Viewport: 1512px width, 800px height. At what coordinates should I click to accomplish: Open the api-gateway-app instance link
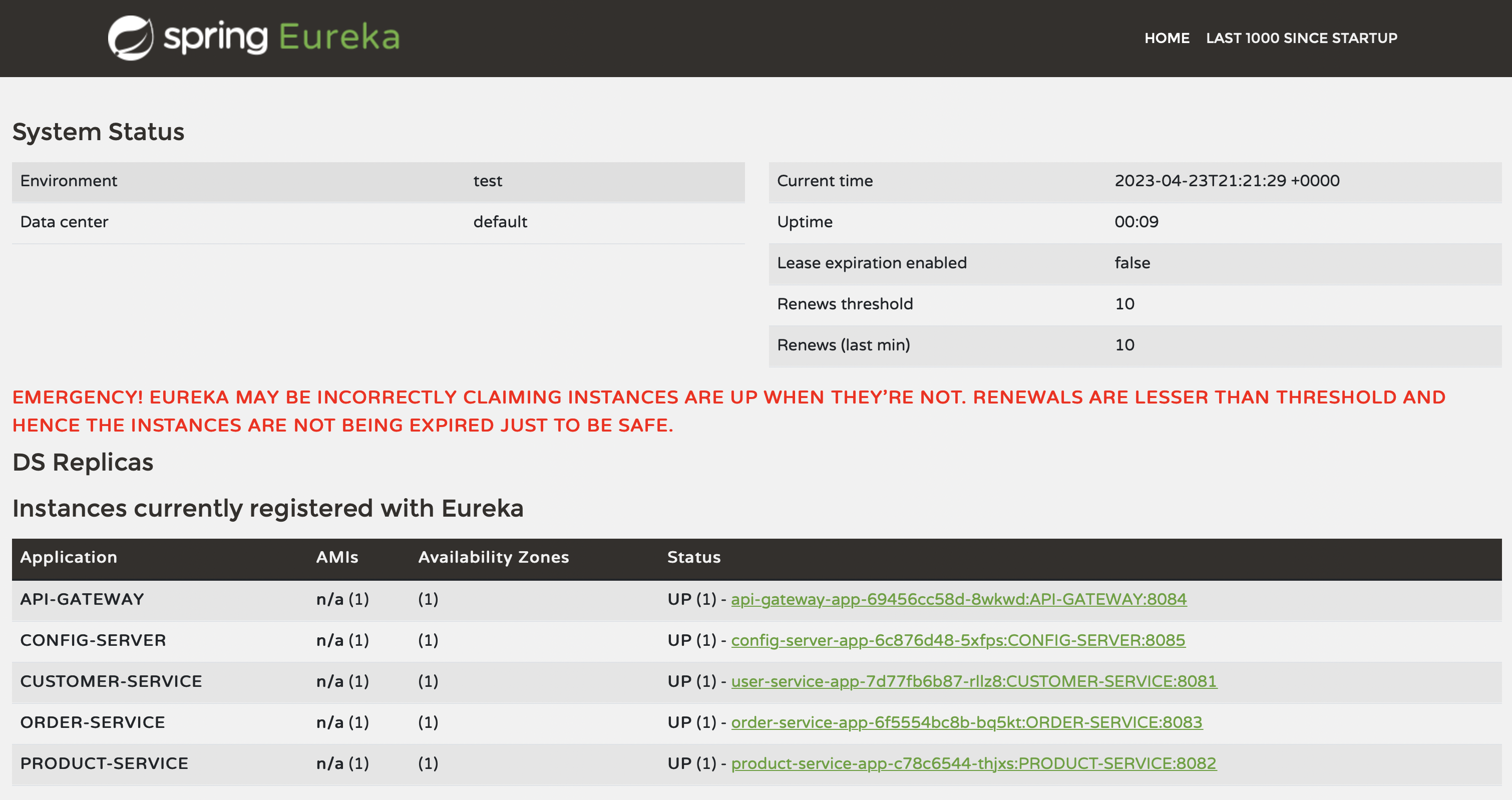point(958,599)
